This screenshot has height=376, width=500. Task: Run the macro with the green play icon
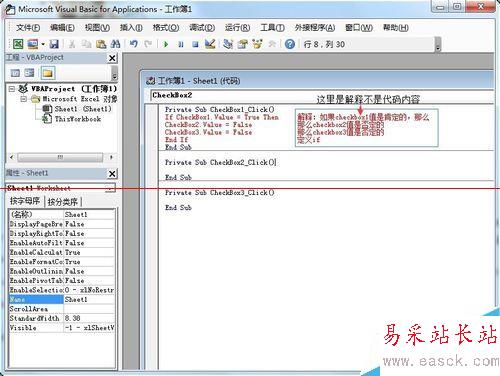166,44
